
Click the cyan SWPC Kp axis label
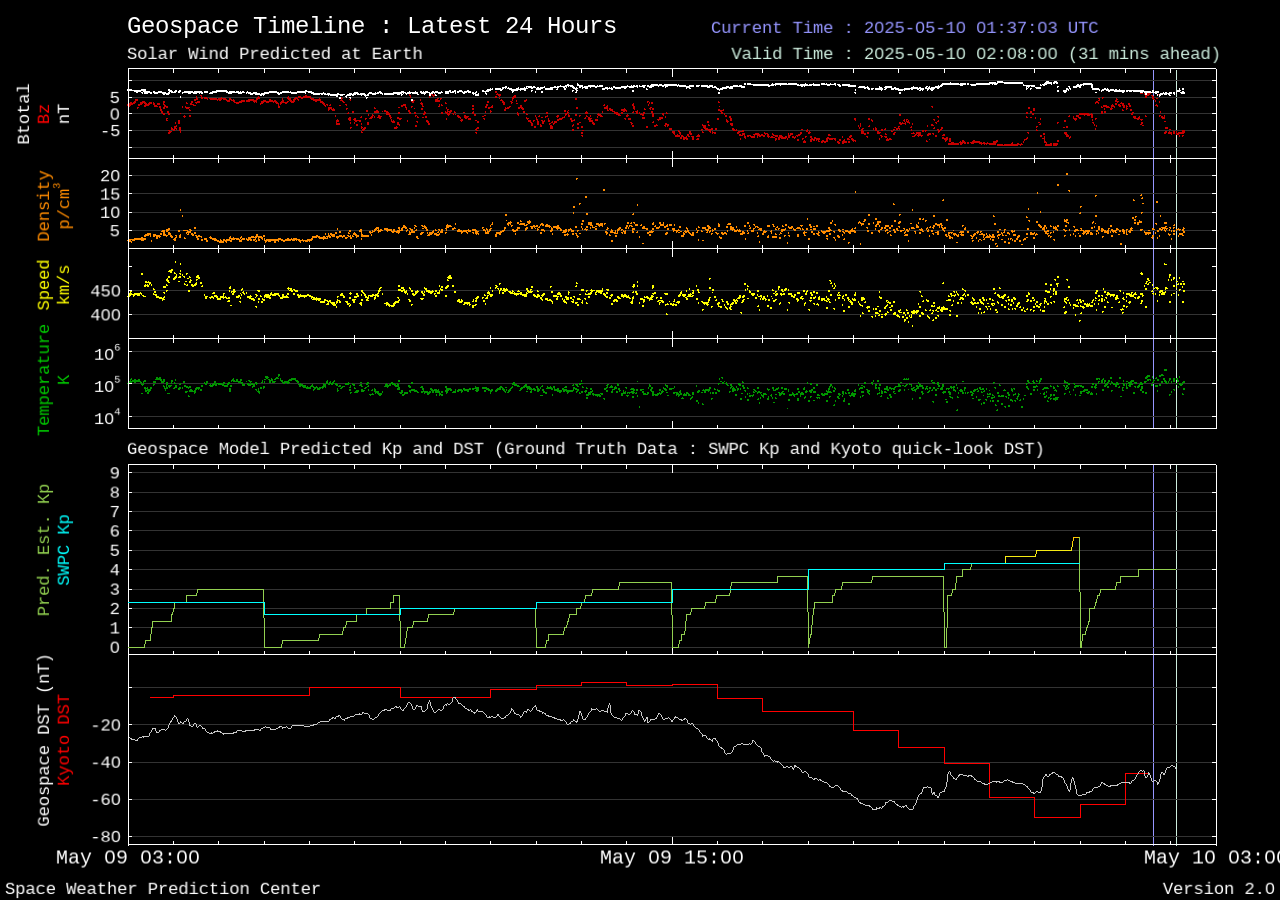pos(64,550)
